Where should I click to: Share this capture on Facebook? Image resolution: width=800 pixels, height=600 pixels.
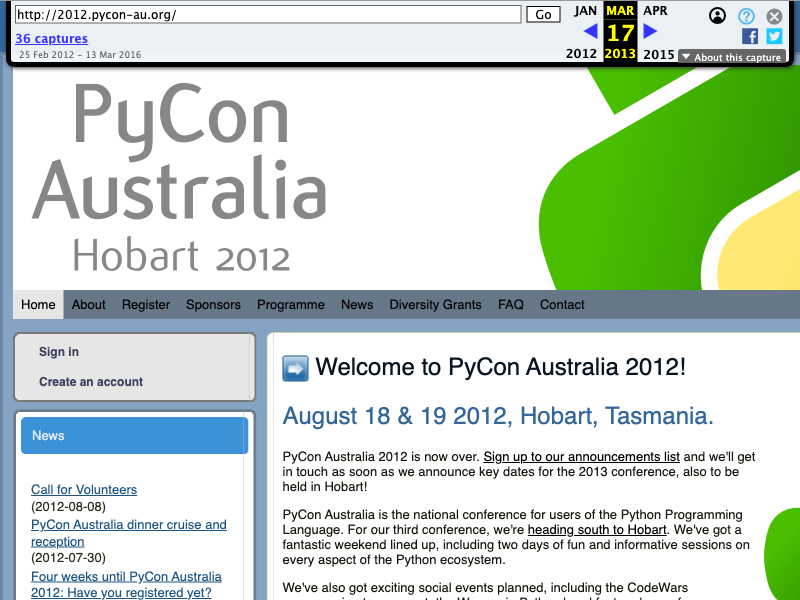point(749,36)
